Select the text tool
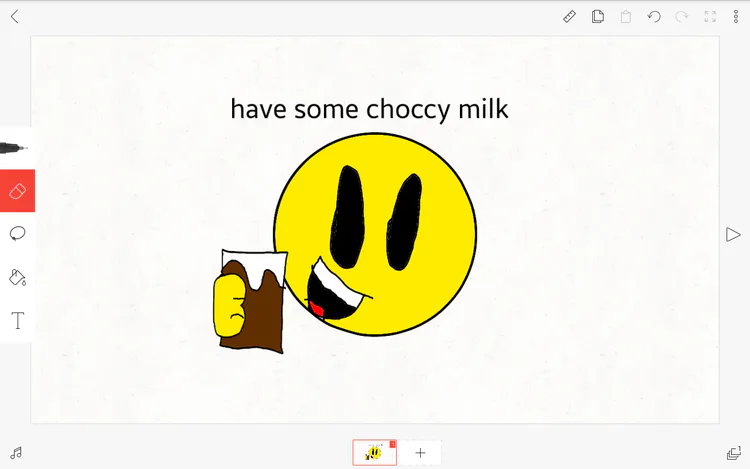Screen dimensions: 750x469 tap(18, 320)
